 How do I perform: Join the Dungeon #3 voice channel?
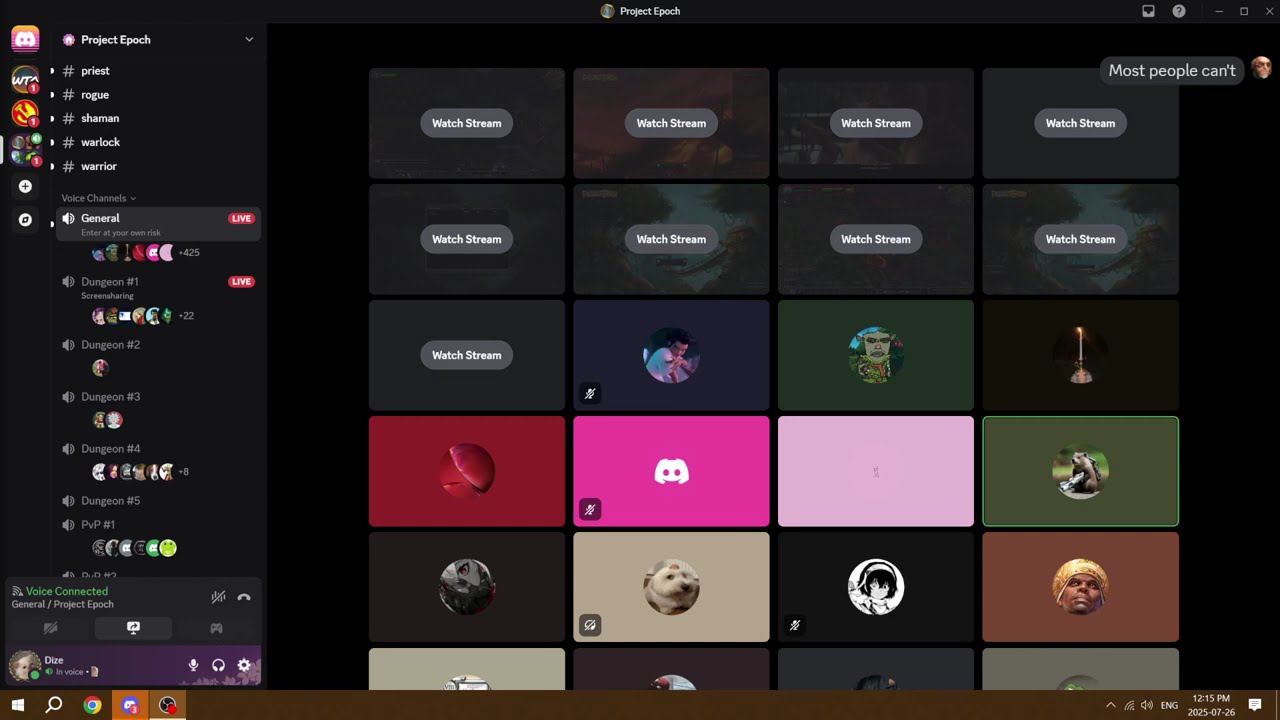(158, 397)
